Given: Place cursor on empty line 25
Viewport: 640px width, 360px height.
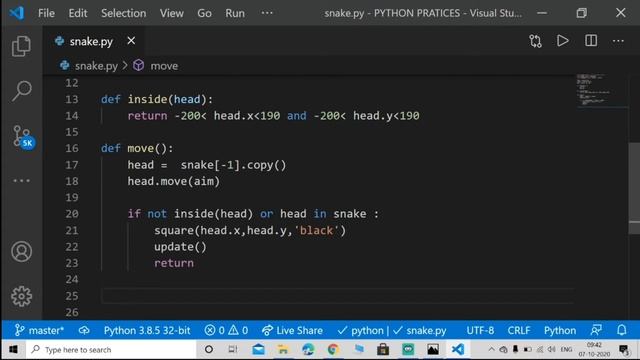Looking at the screenshot, I should [x=337, y=296].
